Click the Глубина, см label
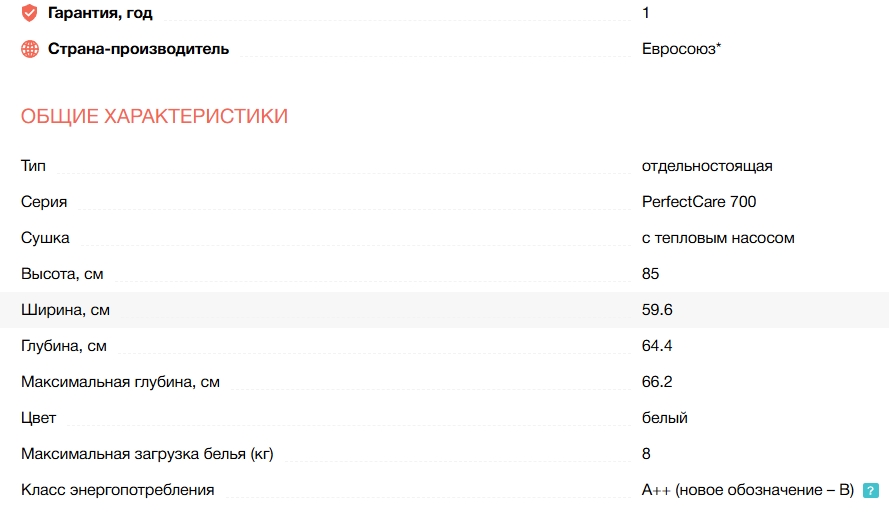Image resolution: width=889 pixels, height=523 pixels. click(x=64, y=346)
